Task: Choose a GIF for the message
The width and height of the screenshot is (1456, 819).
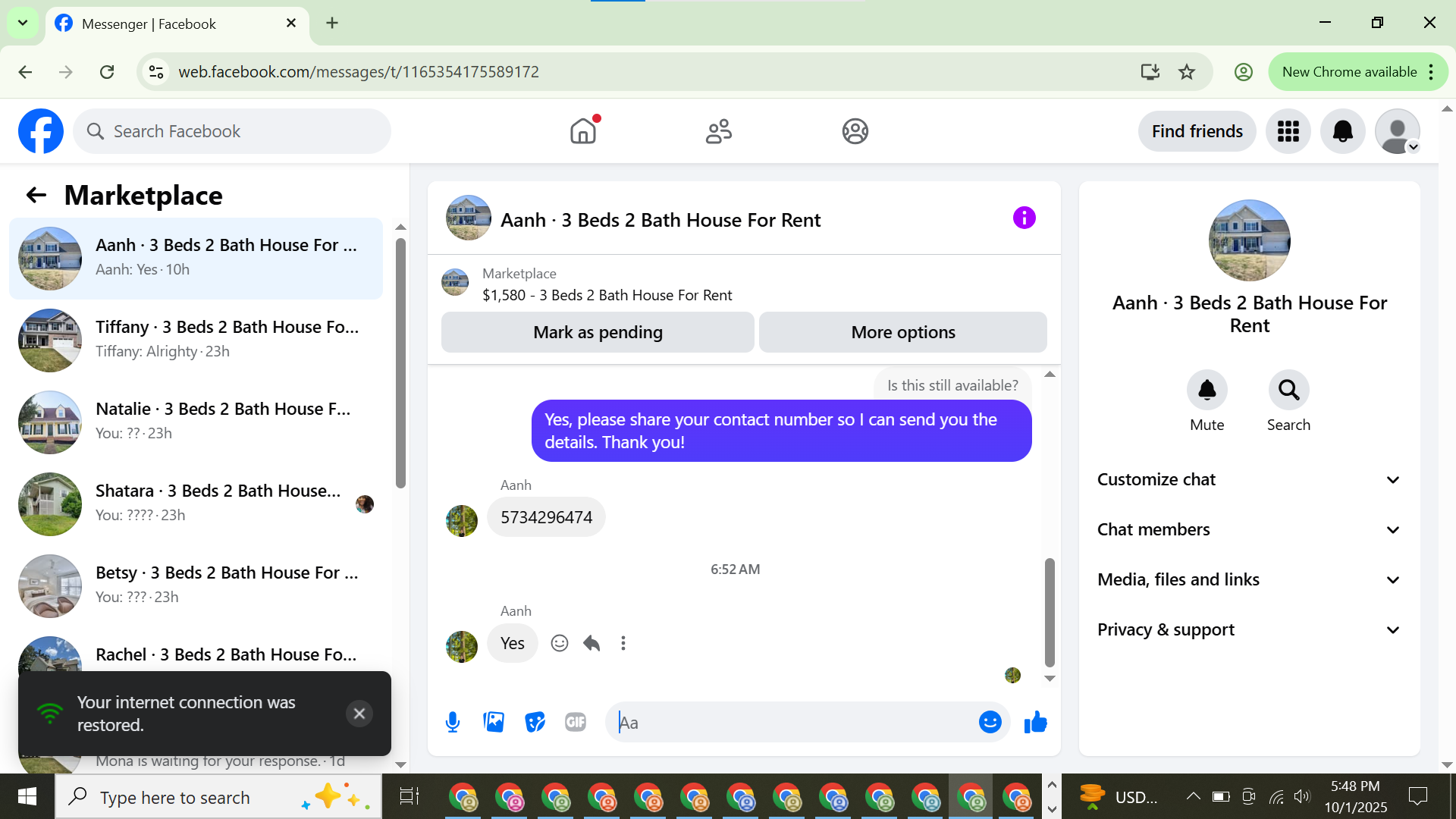Action: [x=576, y=722]
